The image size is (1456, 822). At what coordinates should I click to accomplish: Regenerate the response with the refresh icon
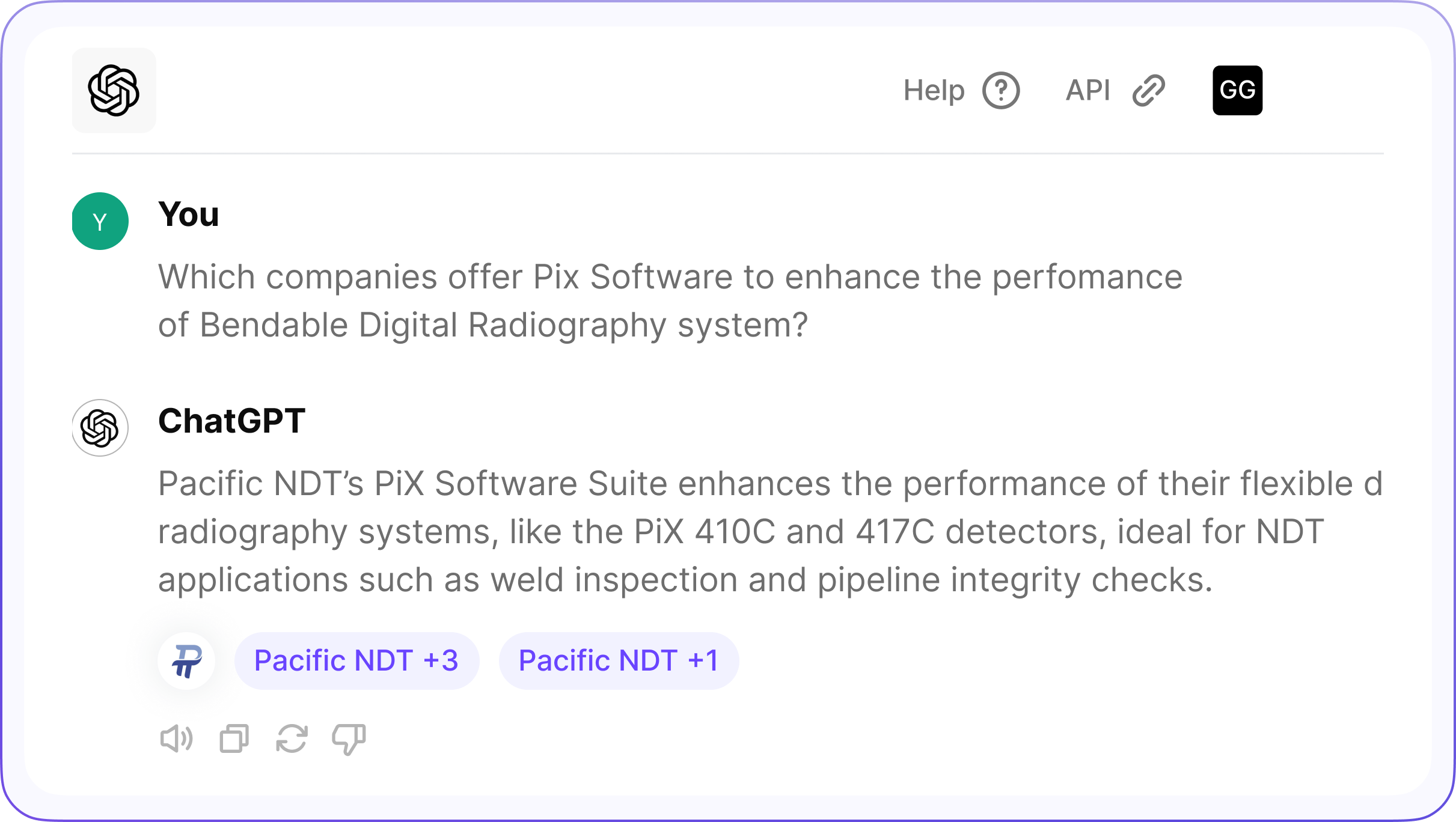tap(292, 738)
